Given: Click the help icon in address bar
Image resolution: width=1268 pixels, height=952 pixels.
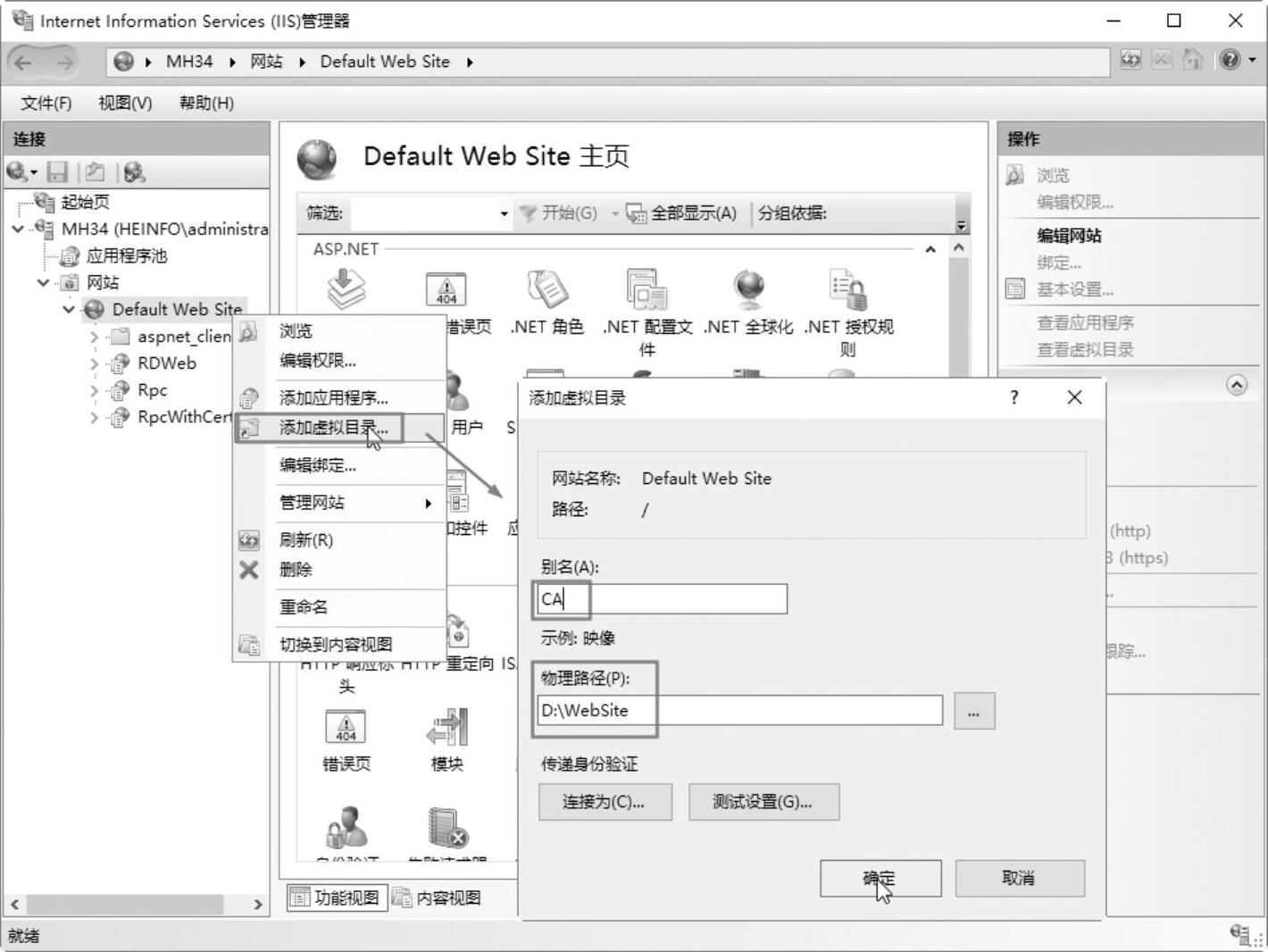Looking at the screenshot, I should point(1230,61).
